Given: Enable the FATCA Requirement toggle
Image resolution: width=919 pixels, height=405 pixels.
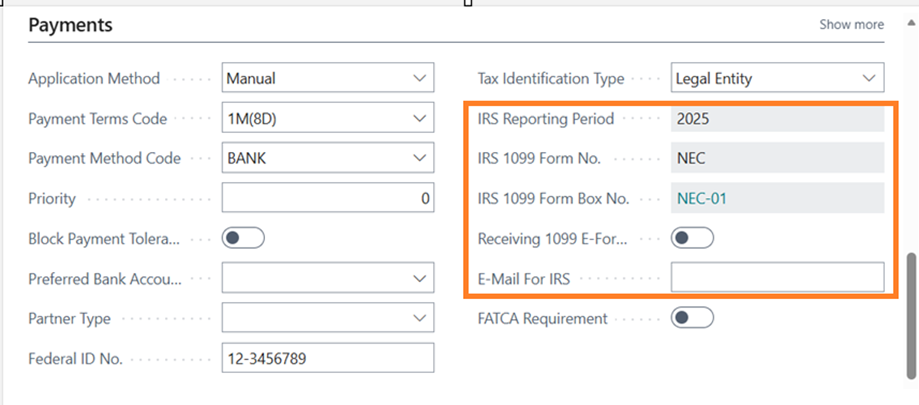Looking at the screenshot, I should [692, 318].
